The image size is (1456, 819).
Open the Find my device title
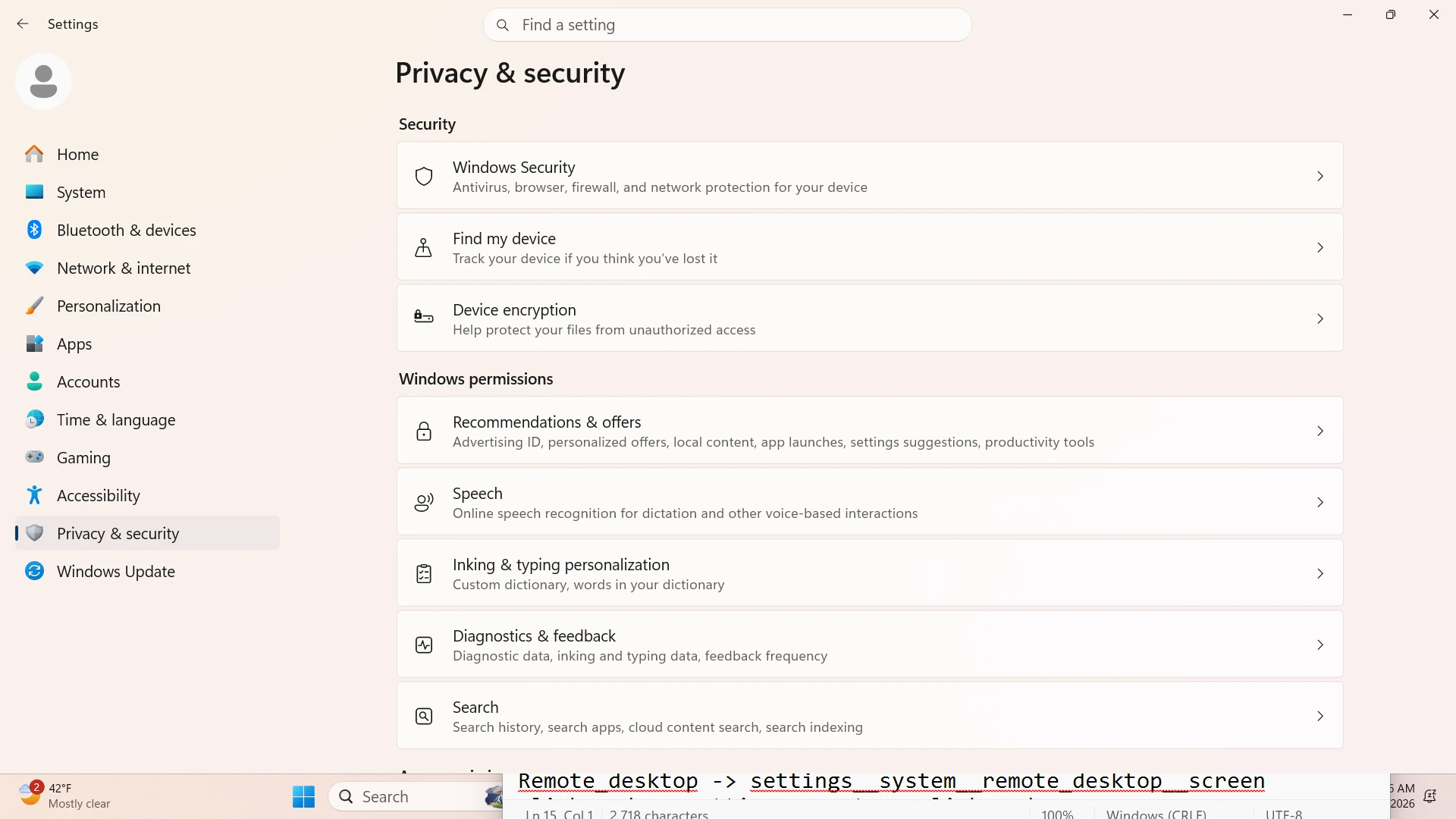click(504, 238)
